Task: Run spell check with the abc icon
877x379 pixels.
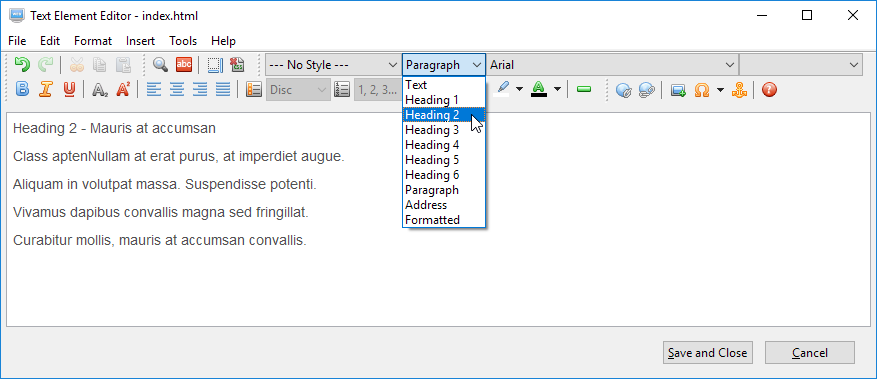Action: click(x=184, y=65)
